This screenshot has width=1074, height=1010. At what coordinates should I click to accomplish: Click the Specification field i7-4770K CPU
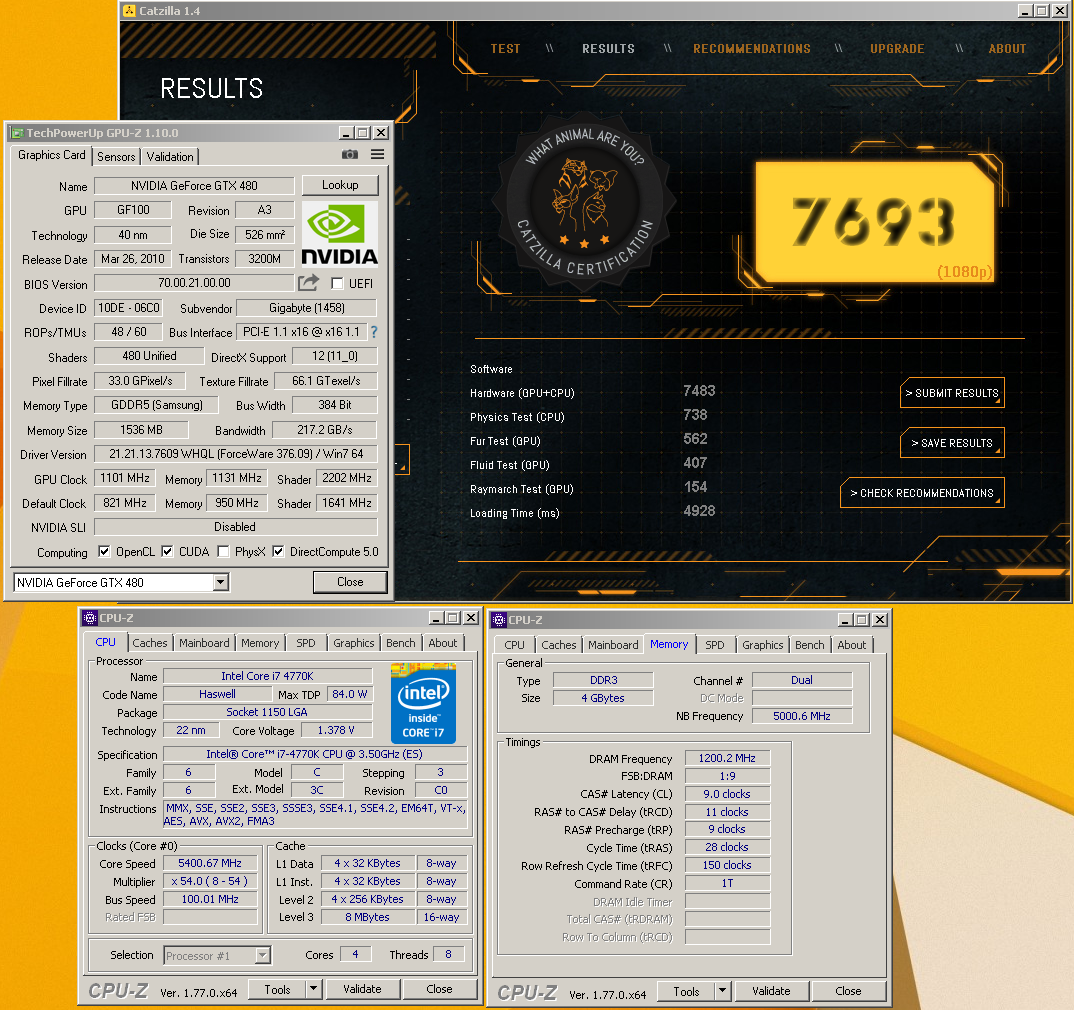pos(314,754)
